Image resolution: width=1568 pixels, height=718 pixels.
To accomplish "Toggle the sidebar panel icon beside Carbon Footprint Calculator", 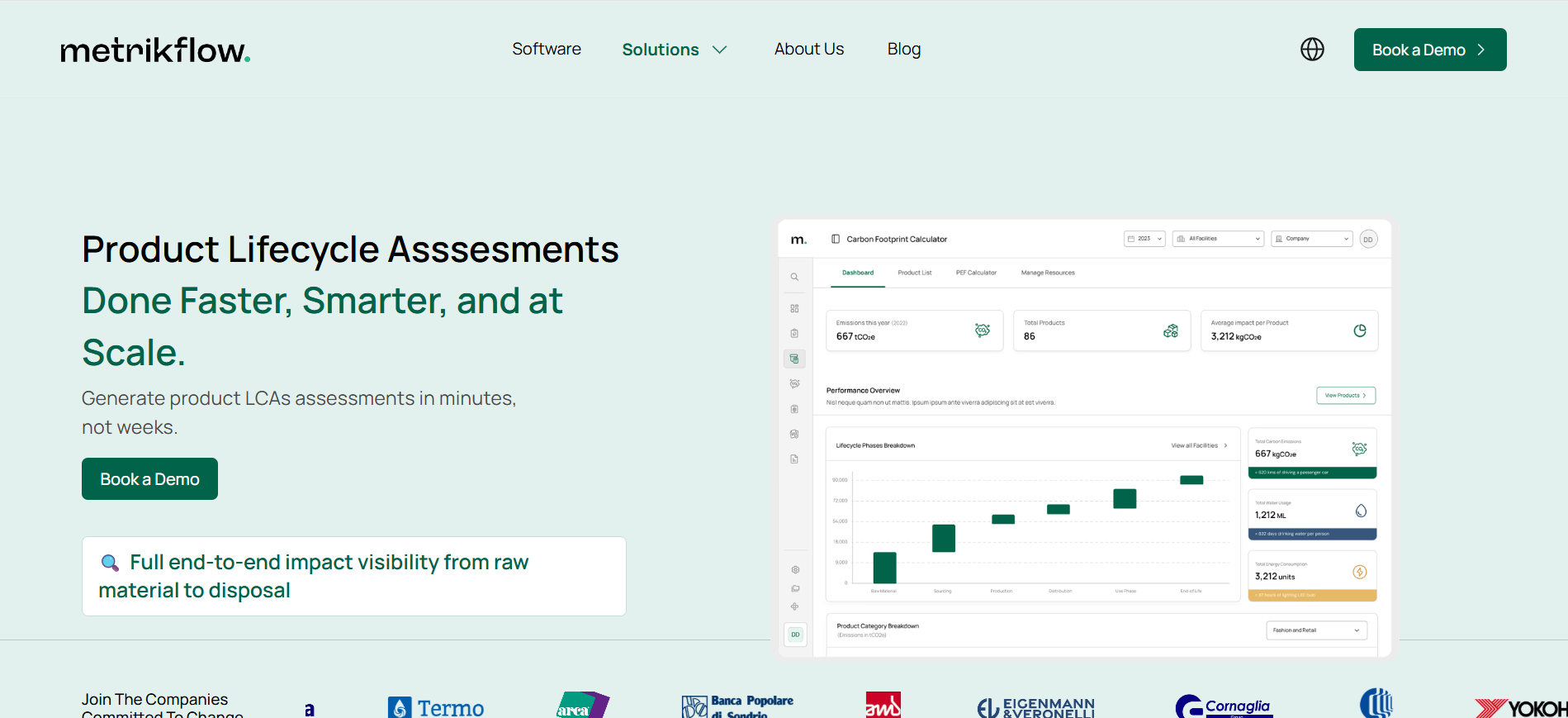I will coord(836,239).
